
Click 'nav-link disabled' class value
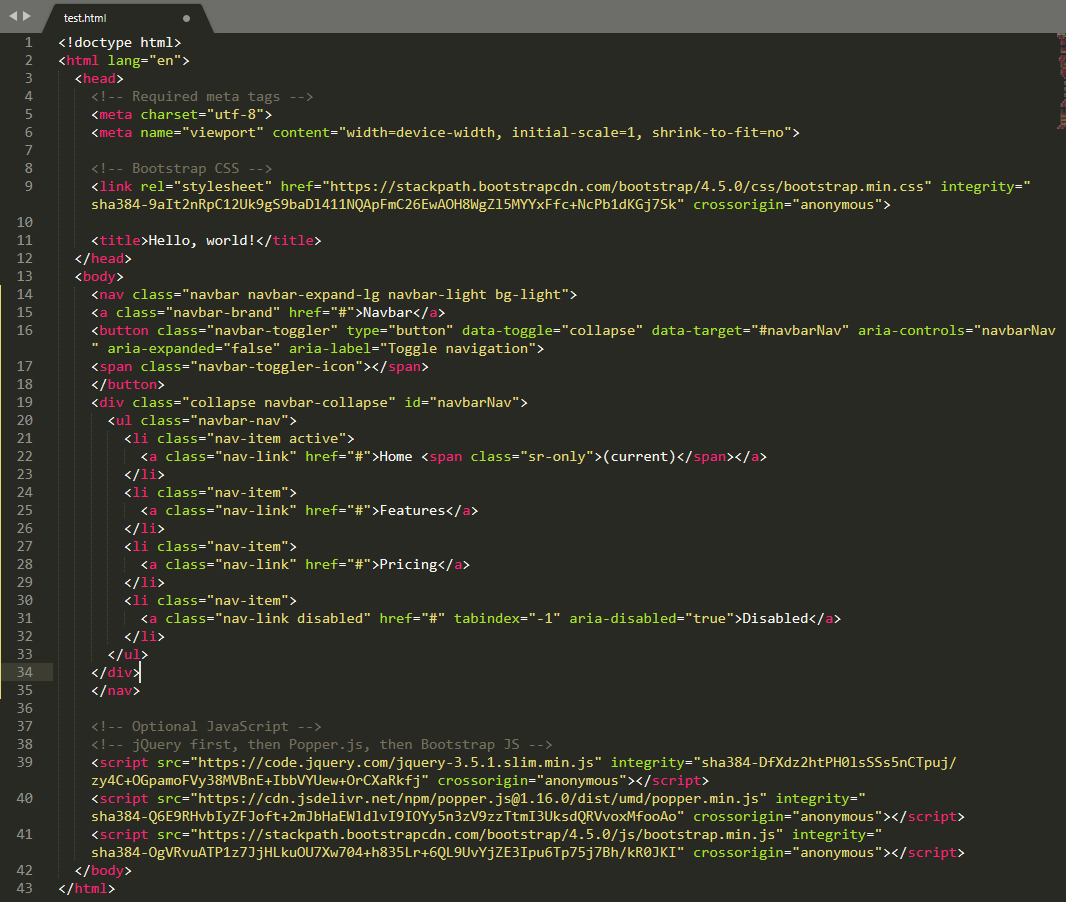292,619
